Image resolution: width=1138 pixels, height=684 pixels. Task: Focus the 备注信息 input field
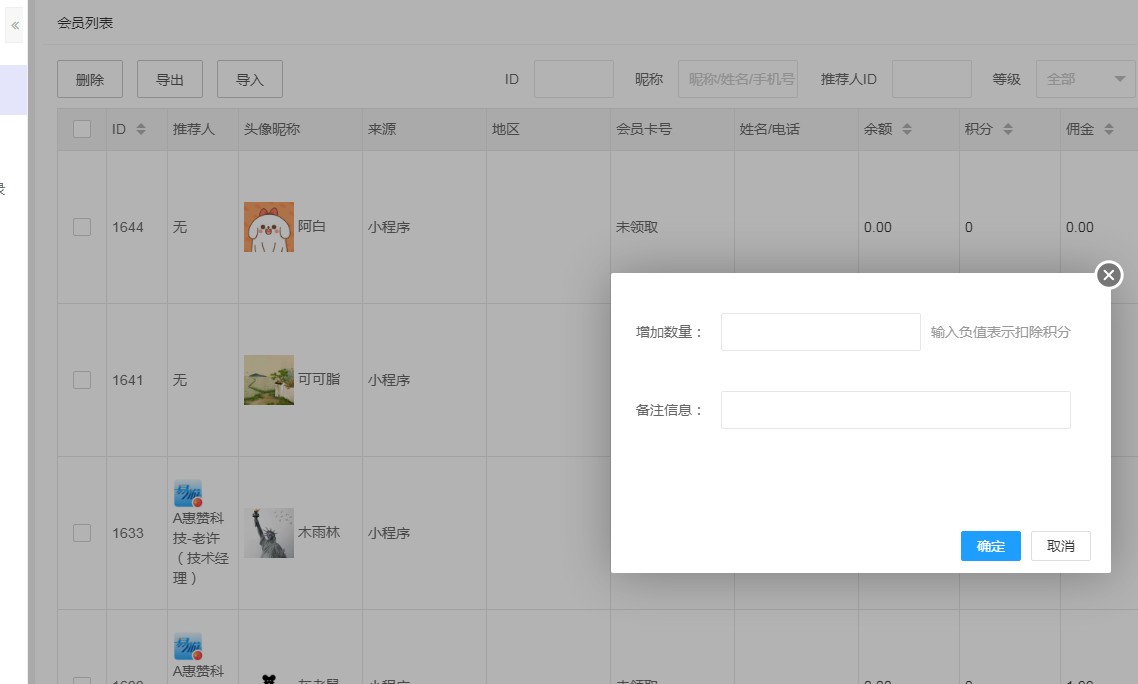pyautogui.click(x=896, y=410)
